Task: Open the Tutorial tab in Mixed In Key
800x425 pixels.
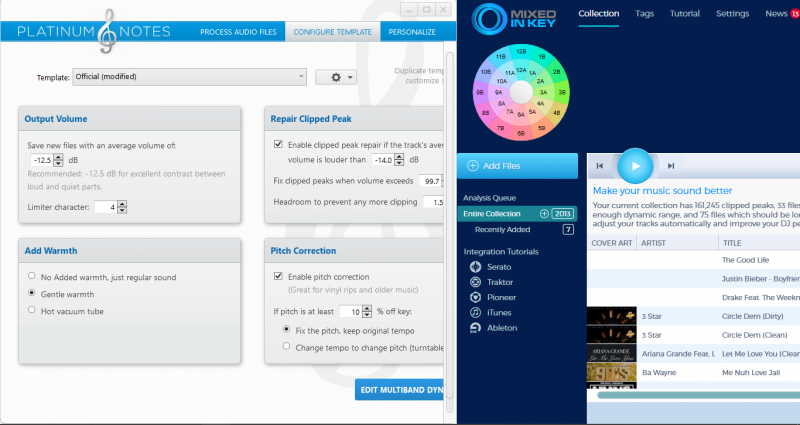Action: point(685,14)
